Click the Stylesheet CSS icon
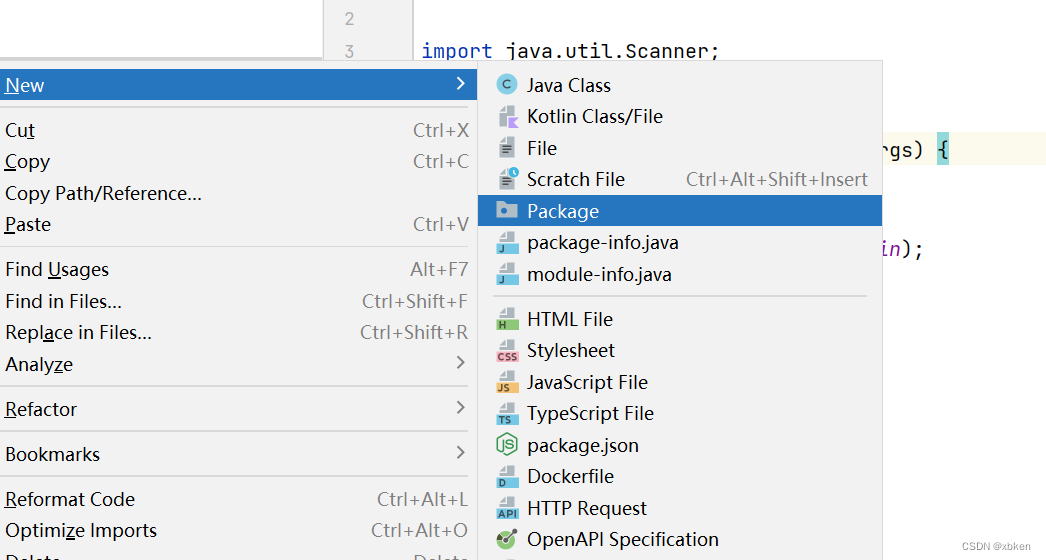This screenshot has width=1046, height=560. [507, 351]
